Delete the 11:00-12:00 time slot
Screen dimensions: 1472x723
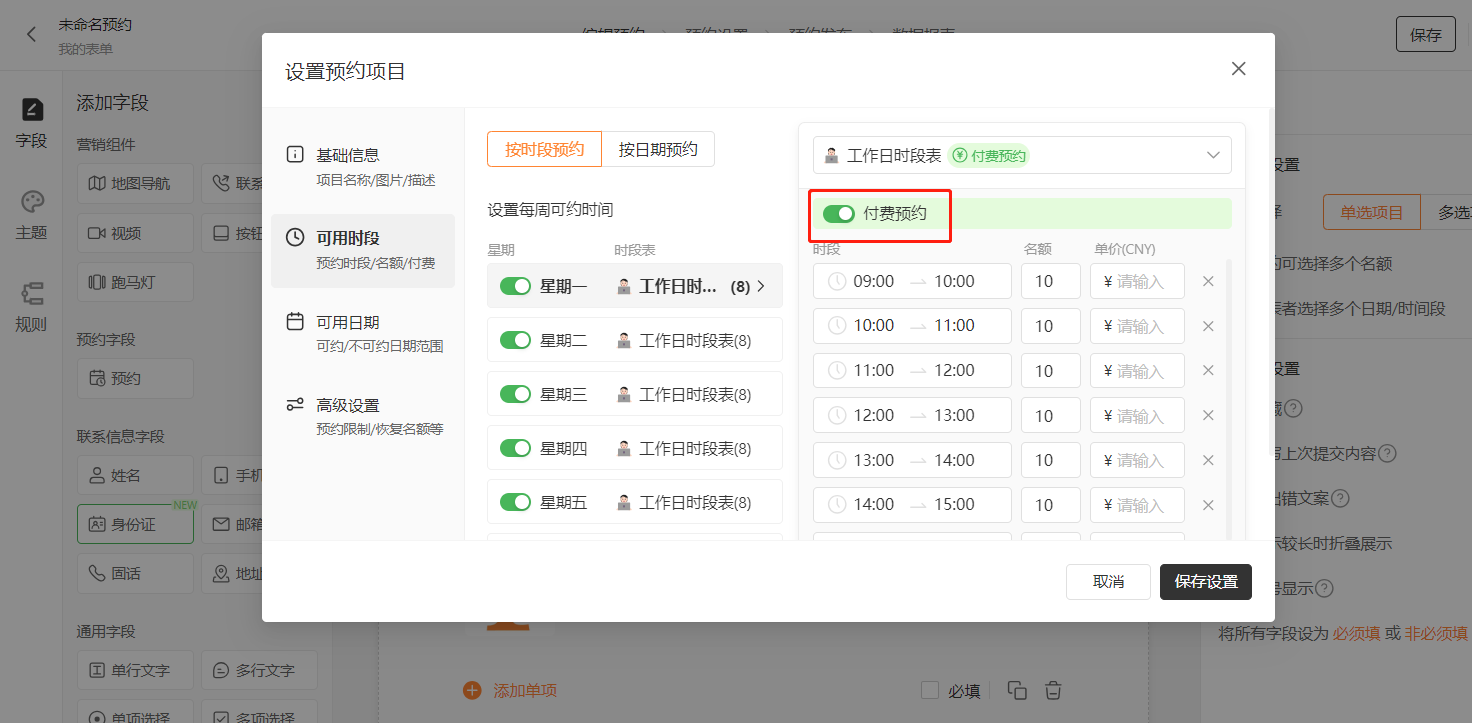tap(1208, 371)
